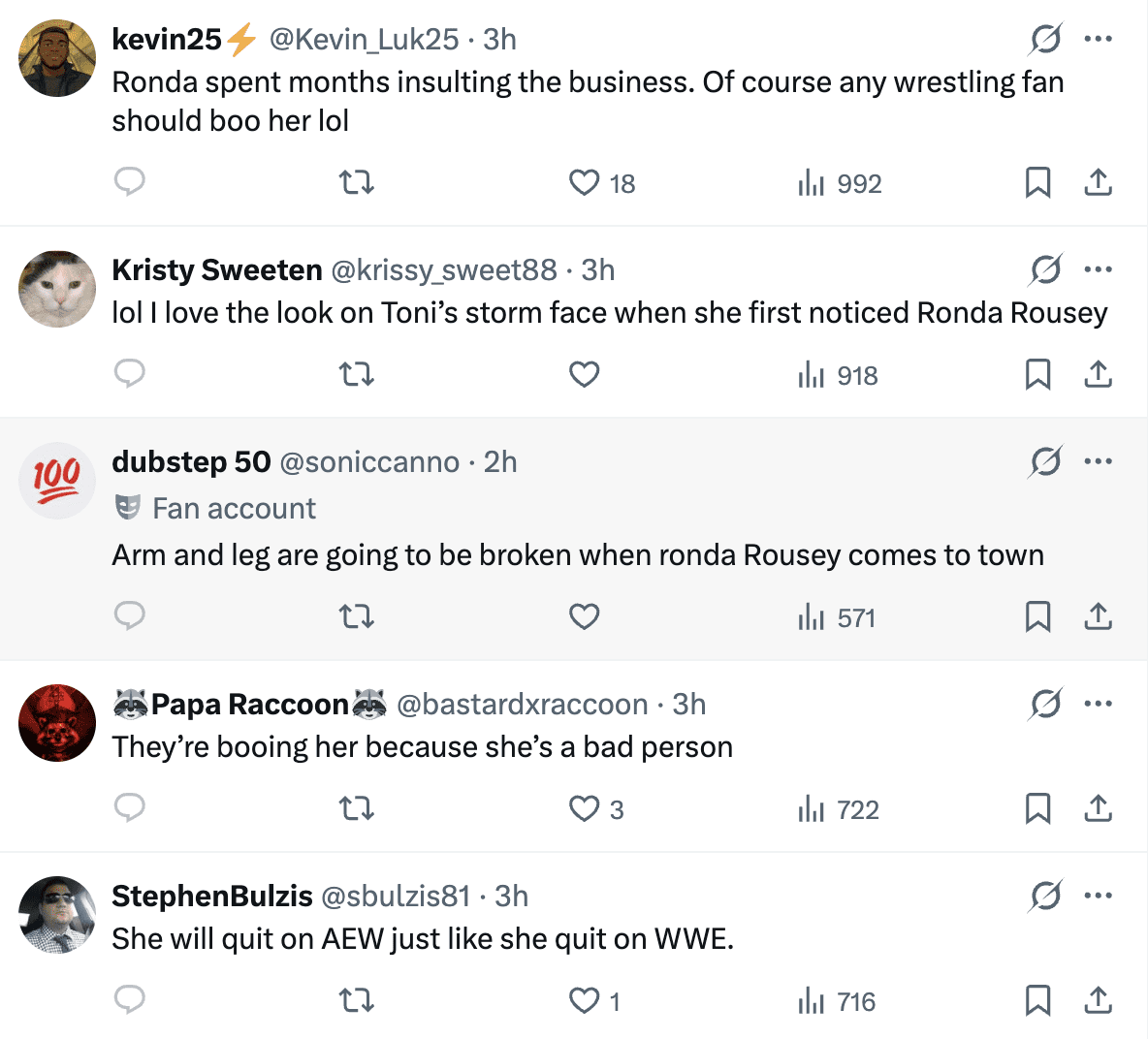Share Papa Raccoon's tweet
Screen dimensions: 1148x1039
(x=1098, y=808)
